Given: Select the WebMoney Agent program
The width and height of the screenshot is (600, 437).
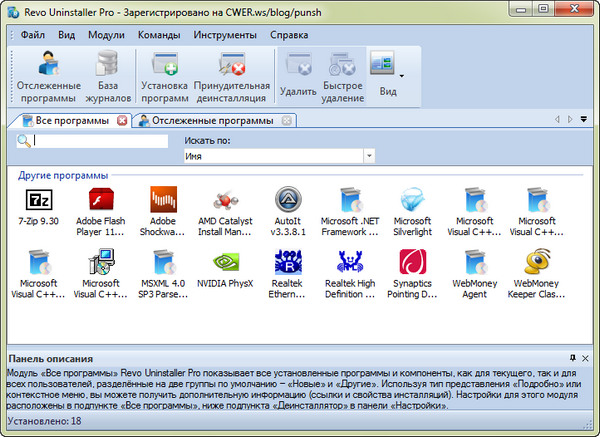Looking at the screenshot, I should [x=474, y=266].
